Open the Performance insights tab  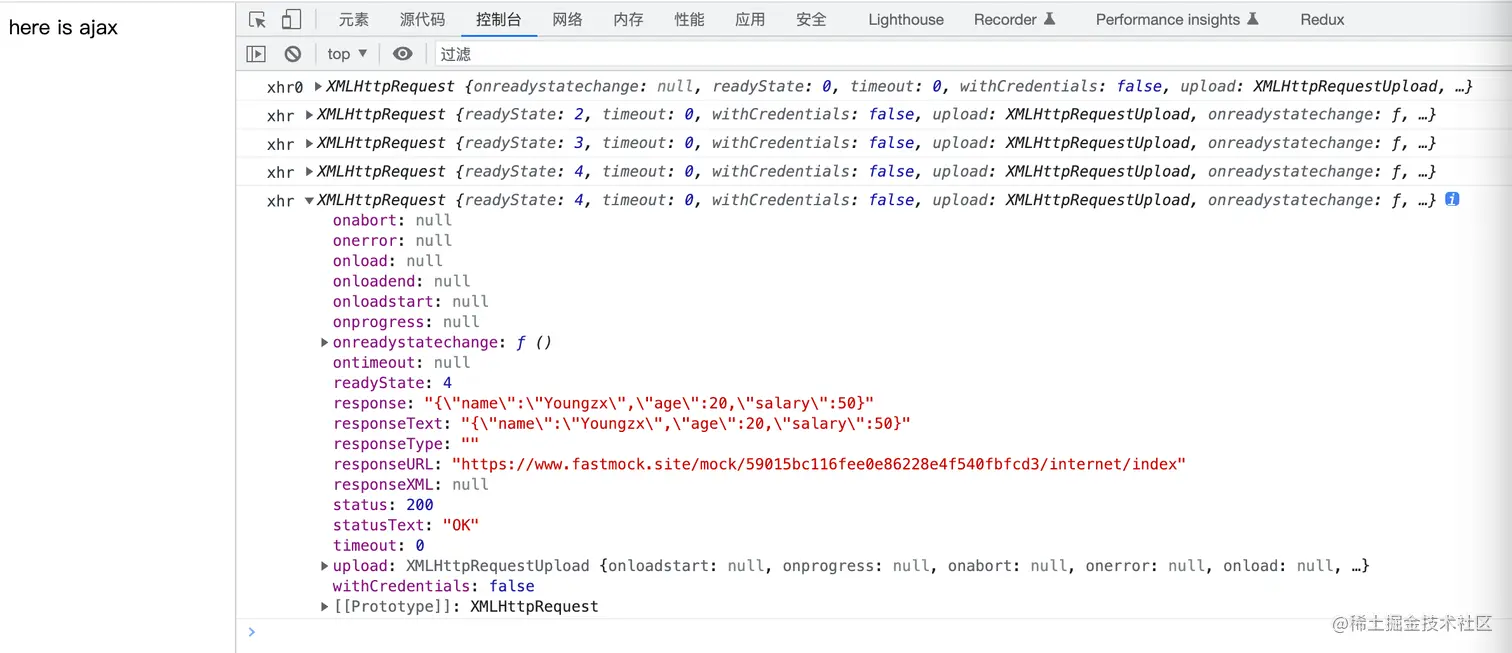1177,19
